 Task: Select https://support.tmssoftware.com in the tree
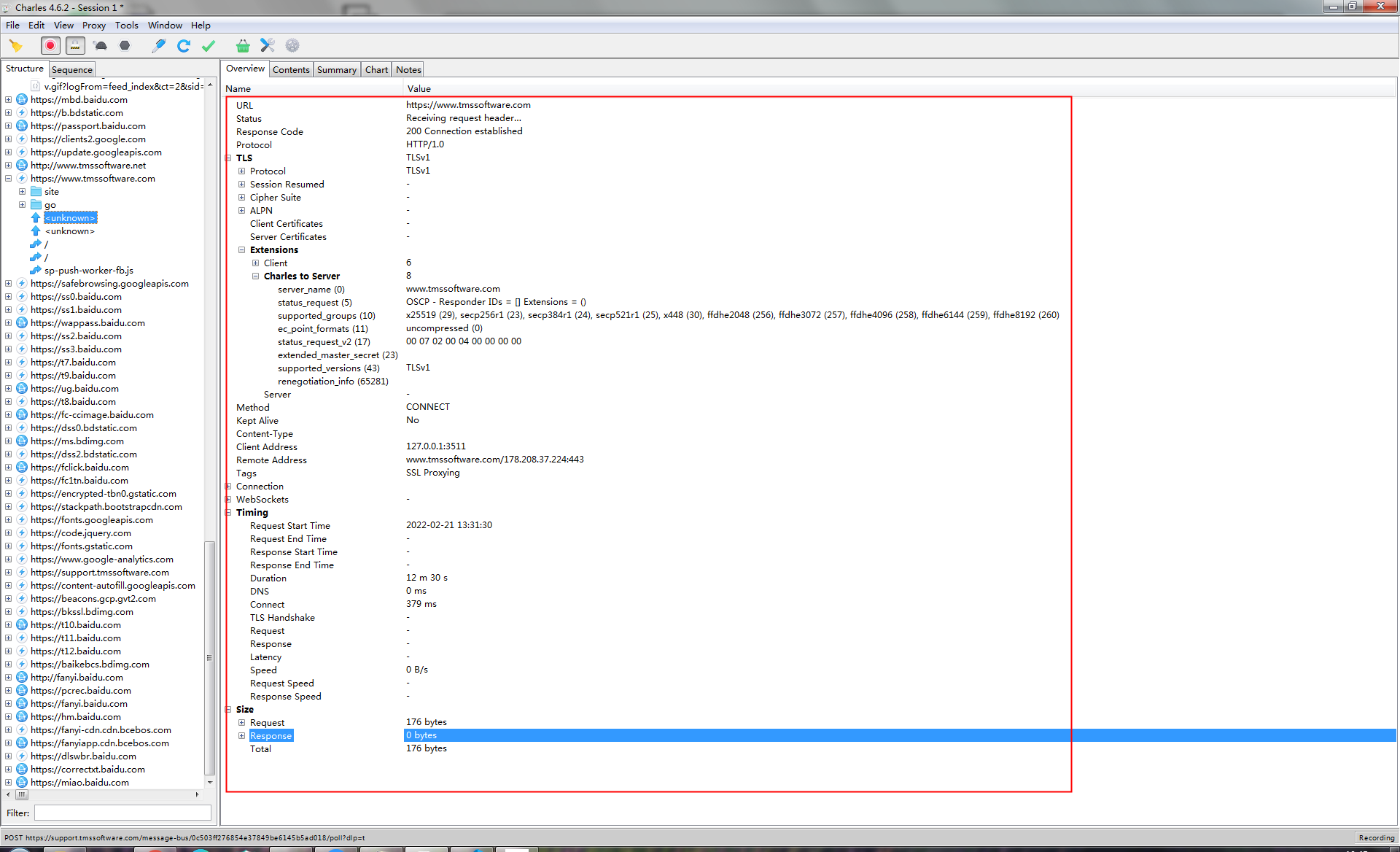100,573
